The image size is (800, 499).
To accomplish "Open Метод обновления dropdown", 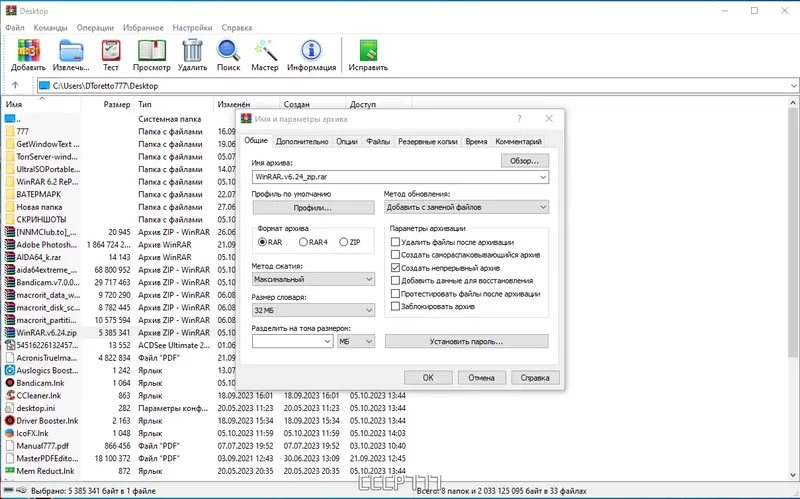I will tap(466, 207).
